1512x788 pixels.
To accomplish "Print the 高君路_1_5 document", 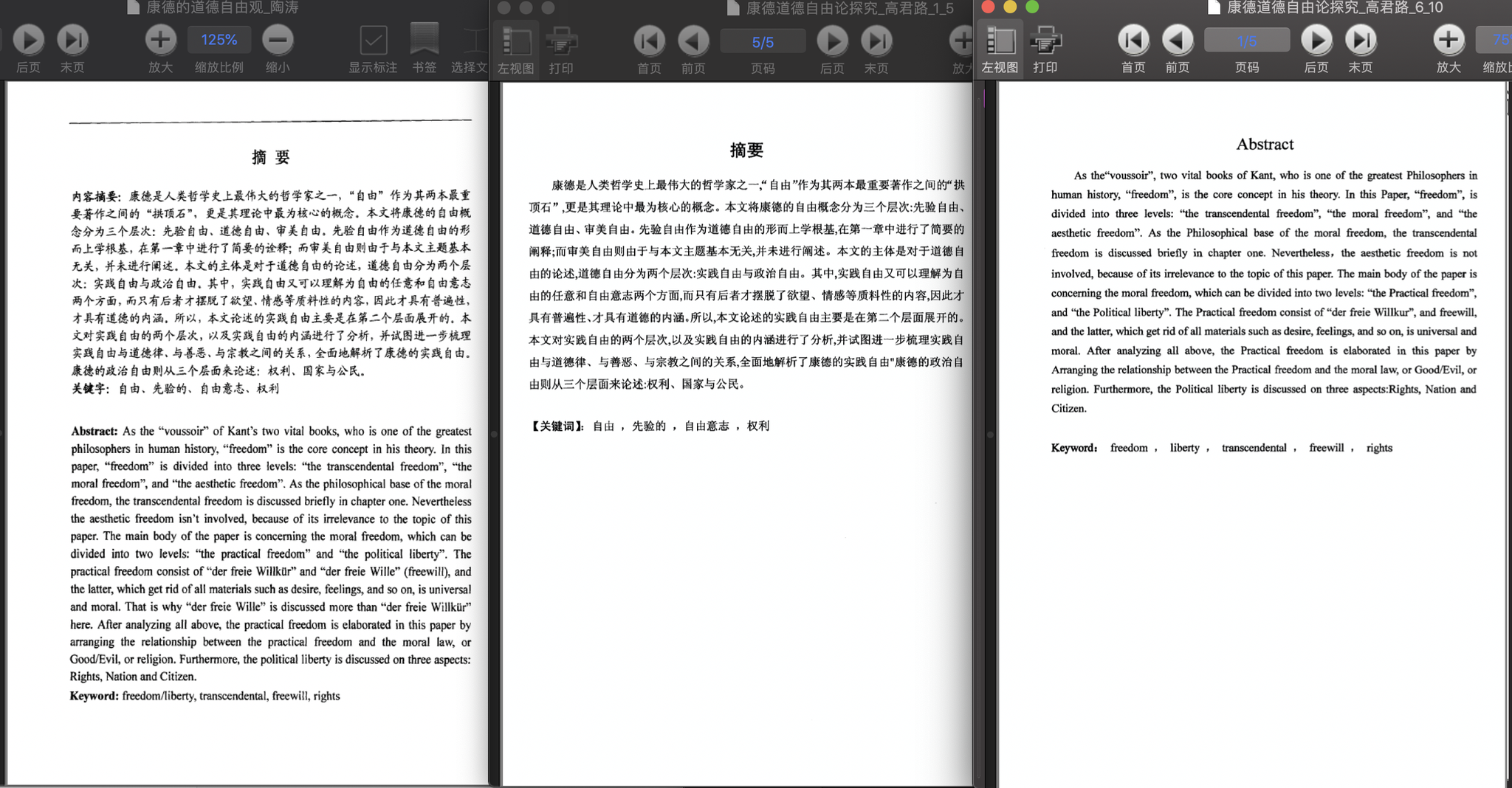I will click(561, 41).
